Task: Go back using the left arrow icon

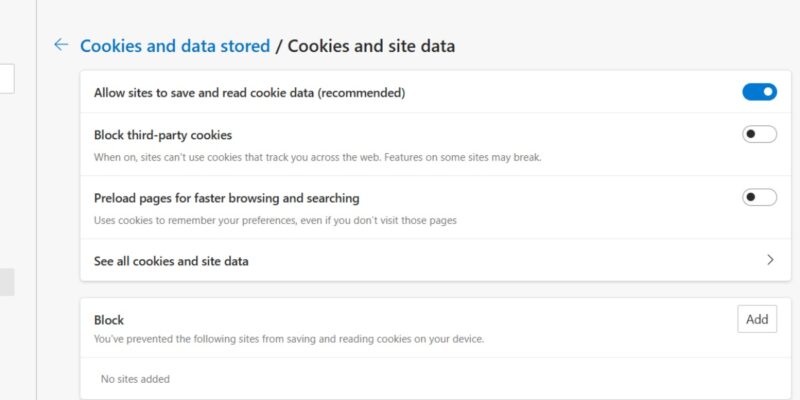Action: [x=61, y=45]
